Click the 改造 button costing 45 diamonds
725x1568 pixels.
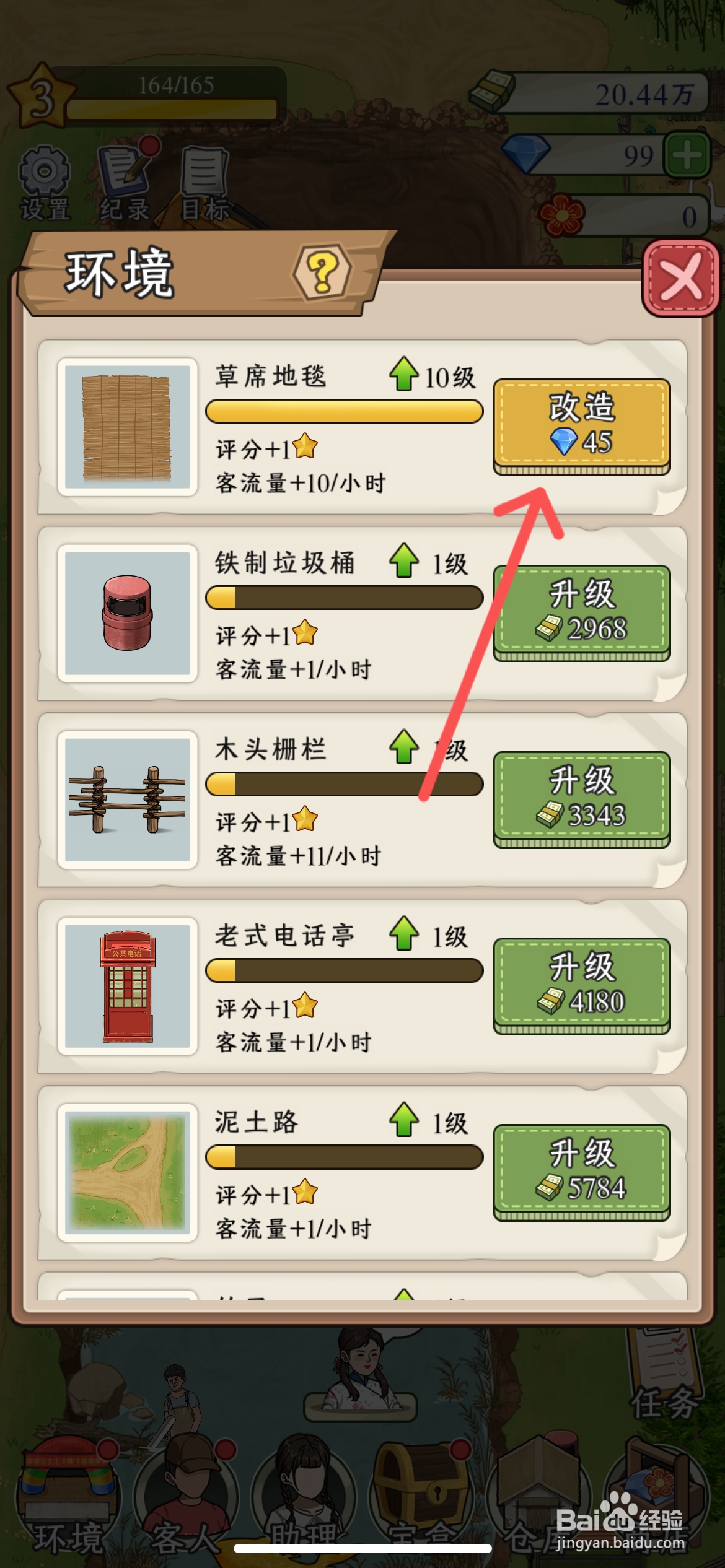pyautogui.click(x=581, y=426)
